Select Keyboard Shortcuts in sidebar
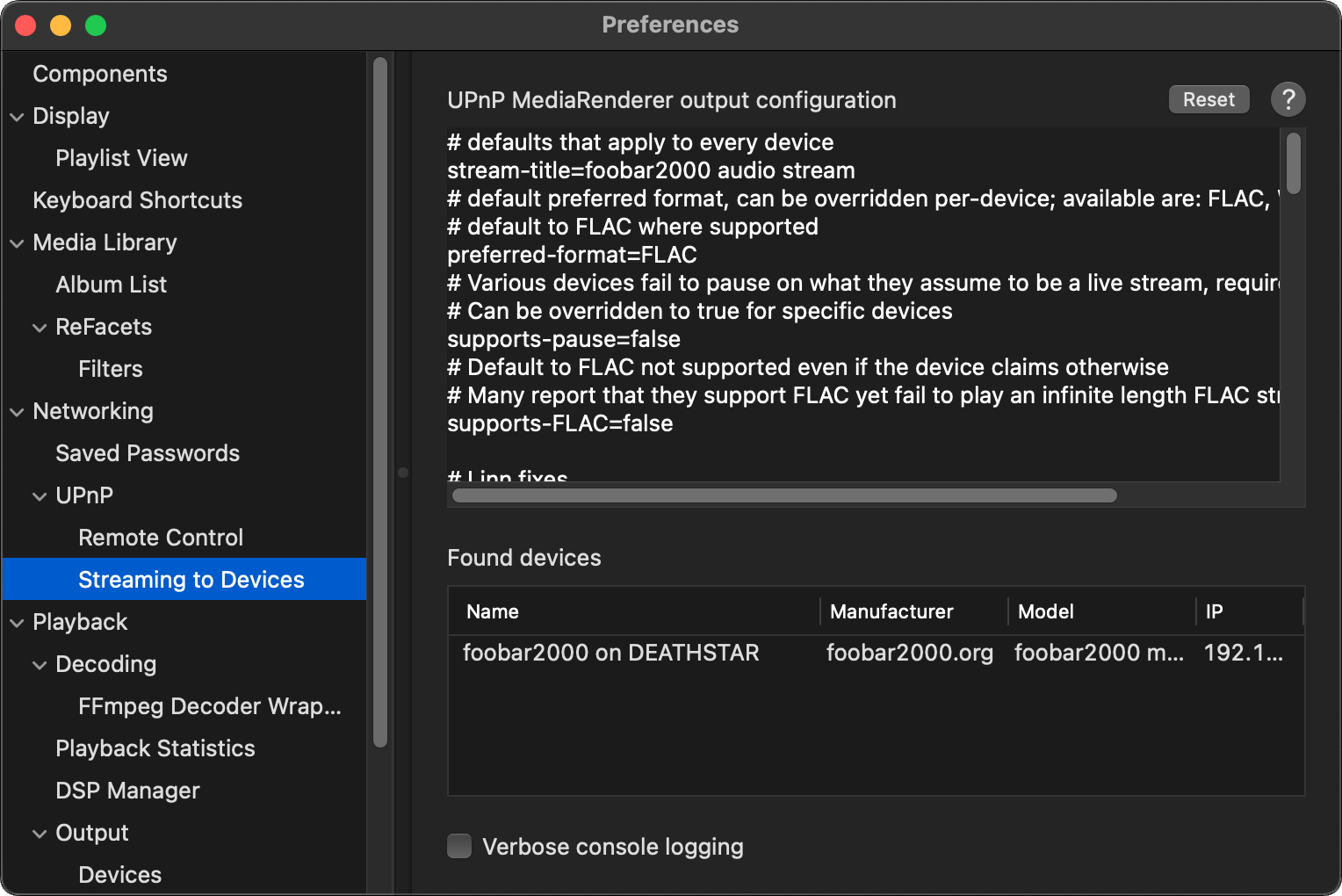 coord(137,200)
